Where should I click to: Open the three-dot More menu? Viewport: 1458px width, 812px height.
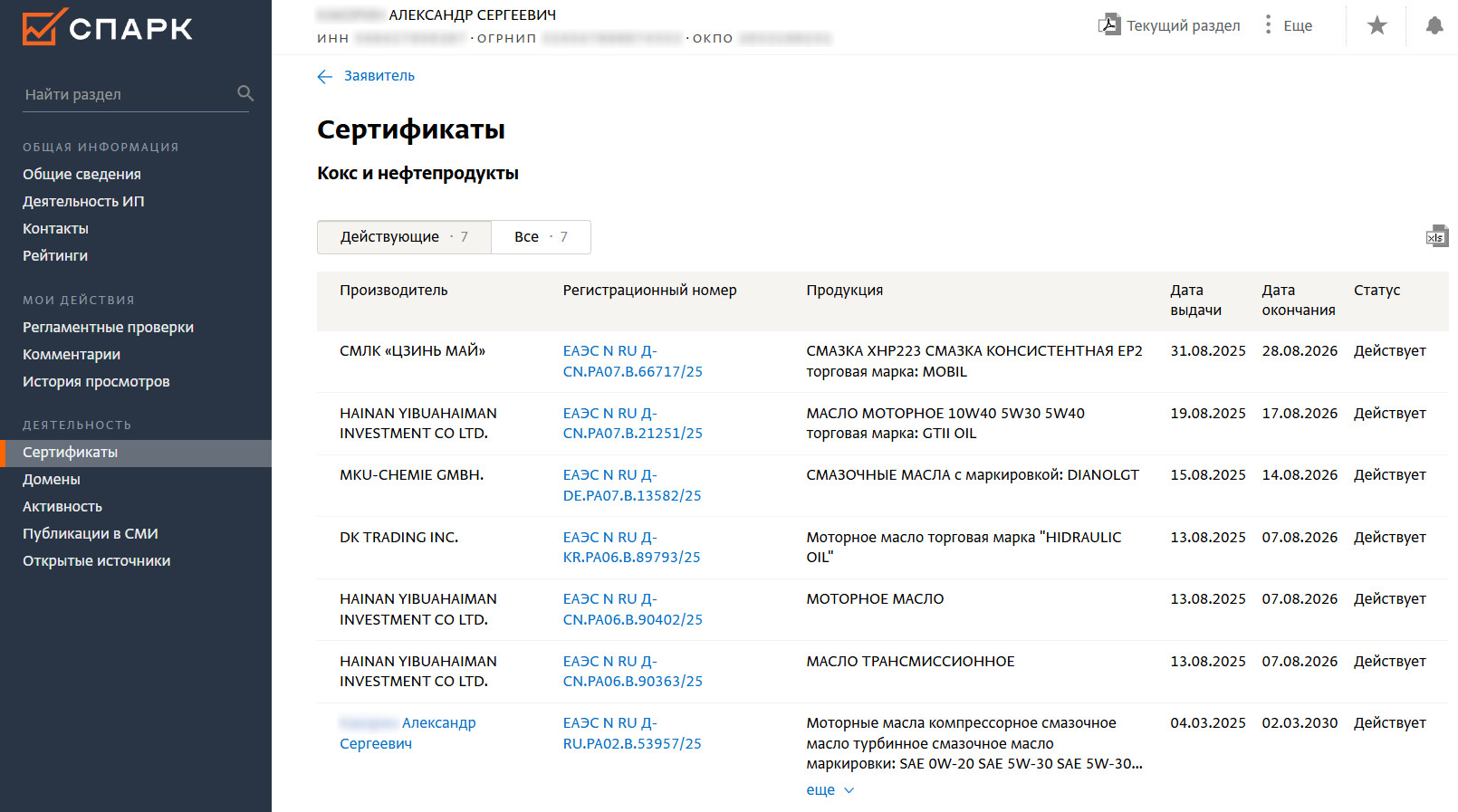[1268, 25]
